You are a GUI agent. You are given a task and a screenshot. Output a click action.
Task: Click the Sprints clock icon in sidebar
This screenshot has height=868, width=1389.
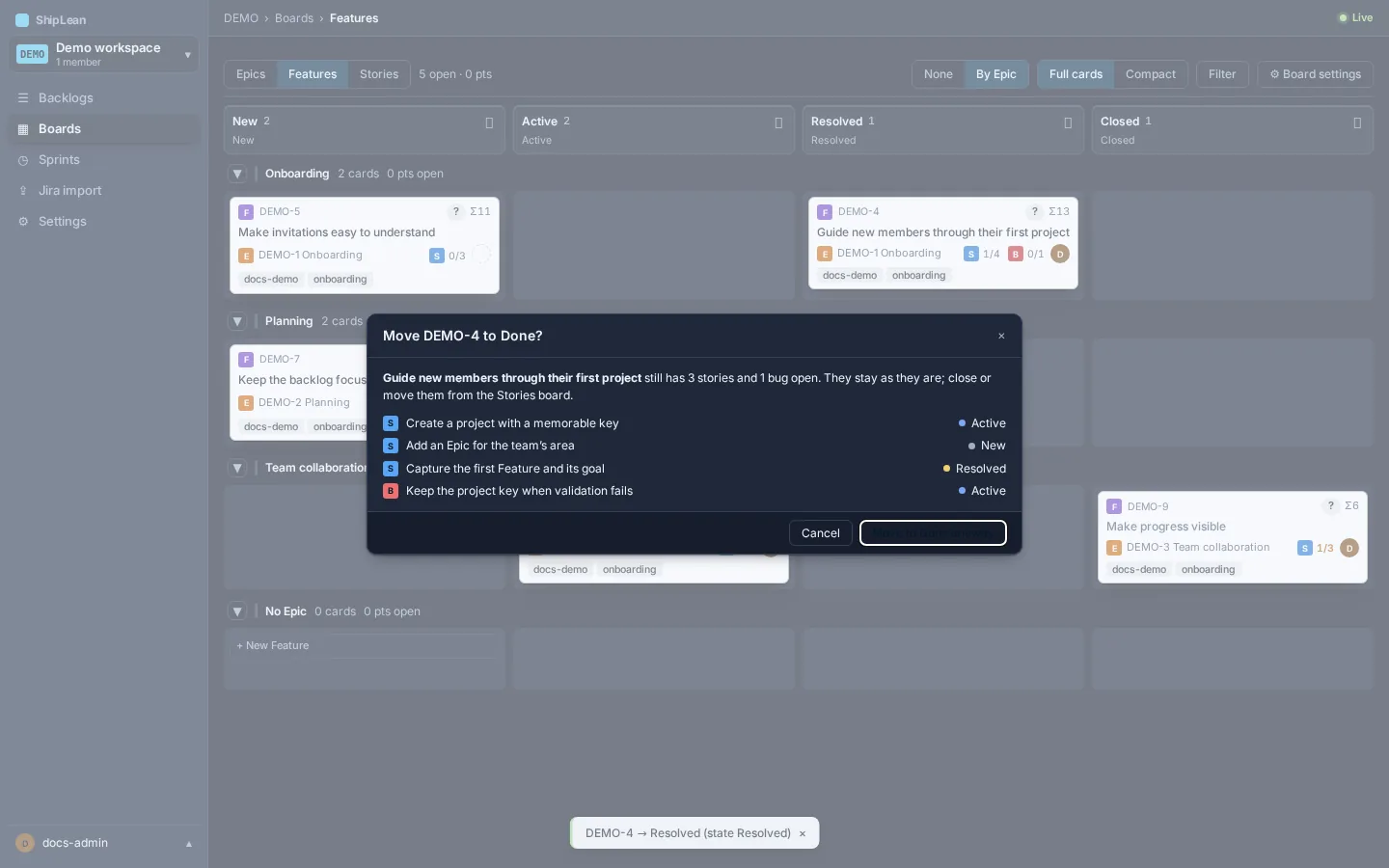(23, 160)
